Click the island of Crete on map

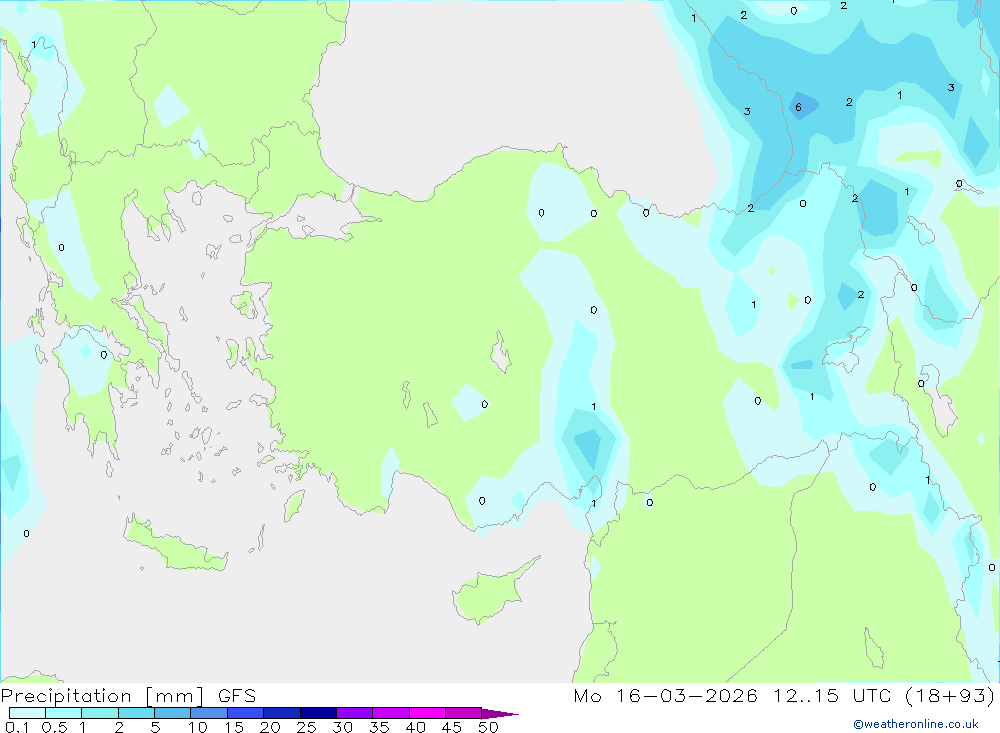[x=175, y=545]
